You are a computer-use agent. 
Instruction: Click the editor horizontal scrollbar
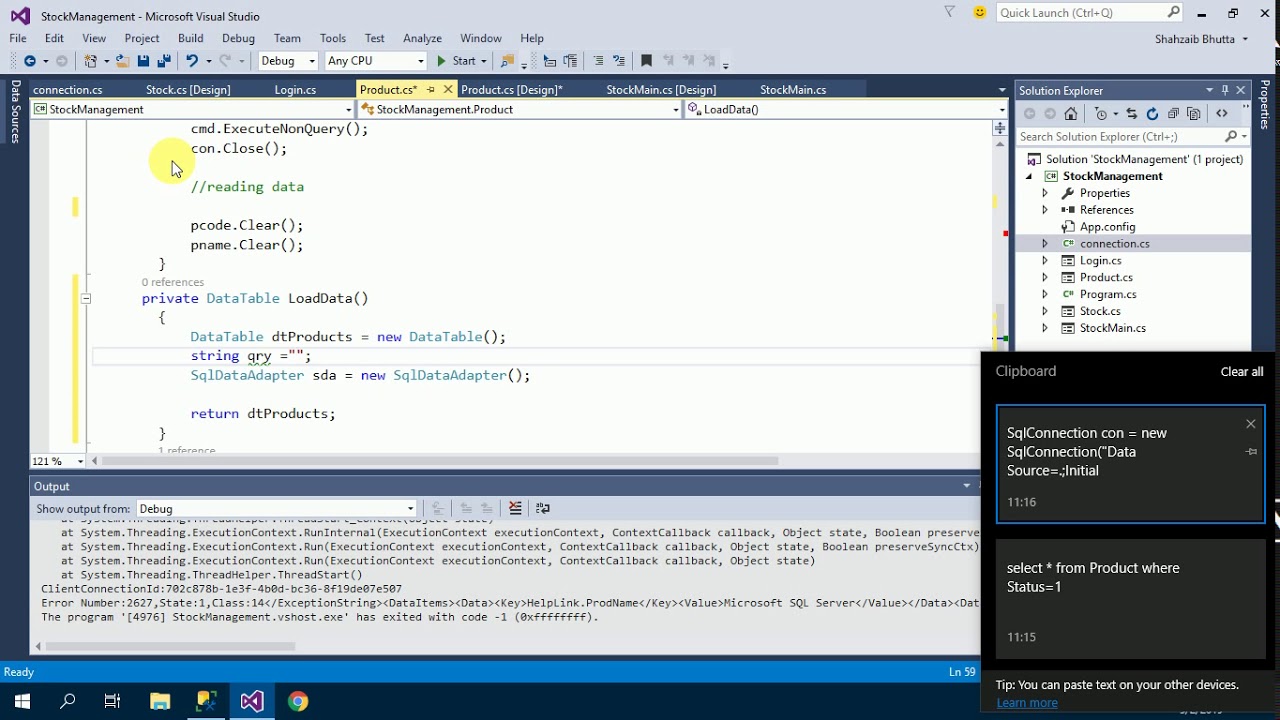click(440, 461)
